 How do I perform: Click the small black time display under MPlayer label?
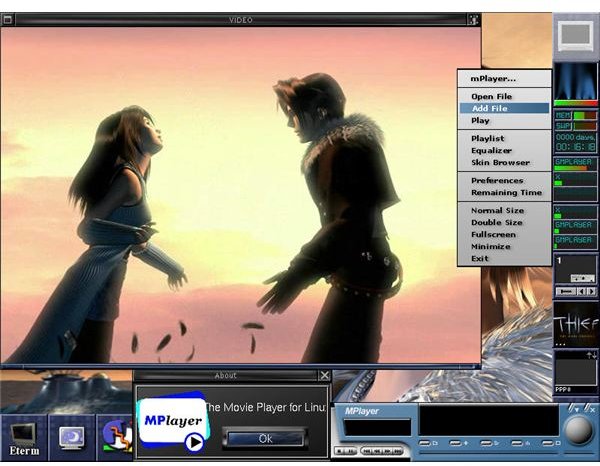click(377, 427)
